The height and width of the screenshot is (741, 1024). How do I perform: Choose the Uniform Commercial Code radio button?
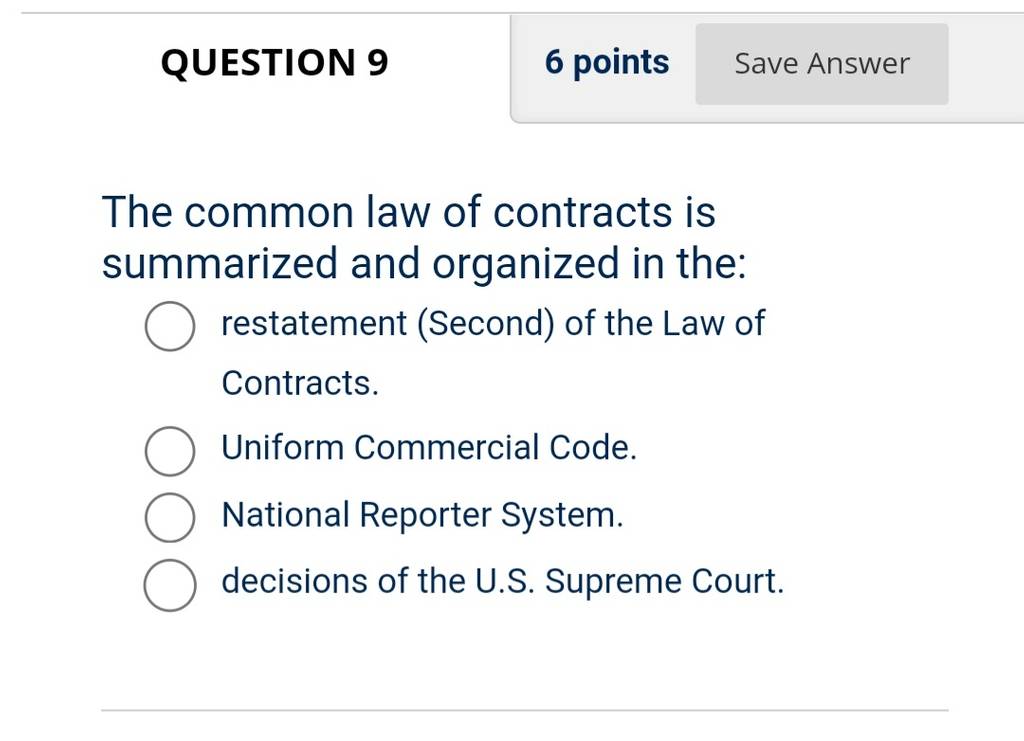pyautogui.click(x=170, y=451)
